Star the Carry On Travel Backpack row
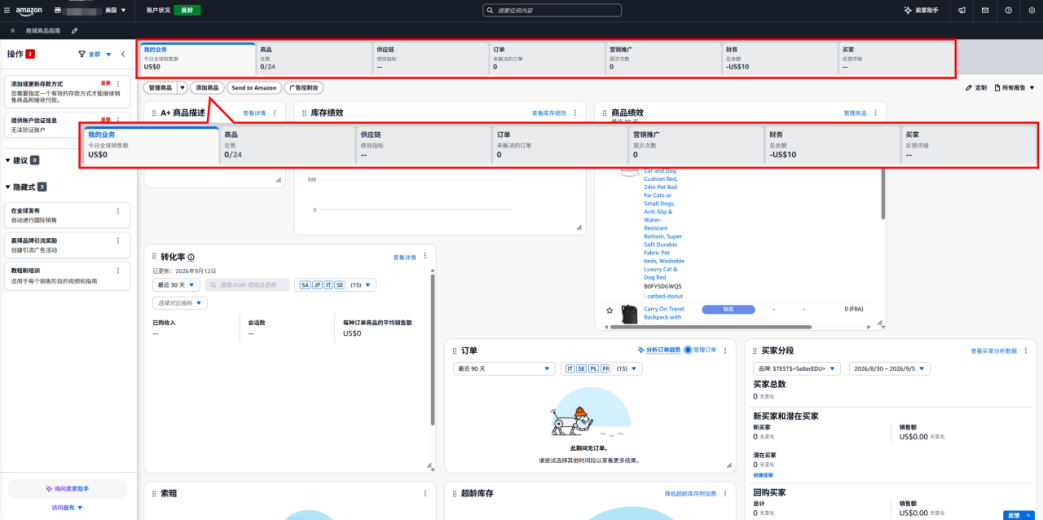 click(609, 311)
